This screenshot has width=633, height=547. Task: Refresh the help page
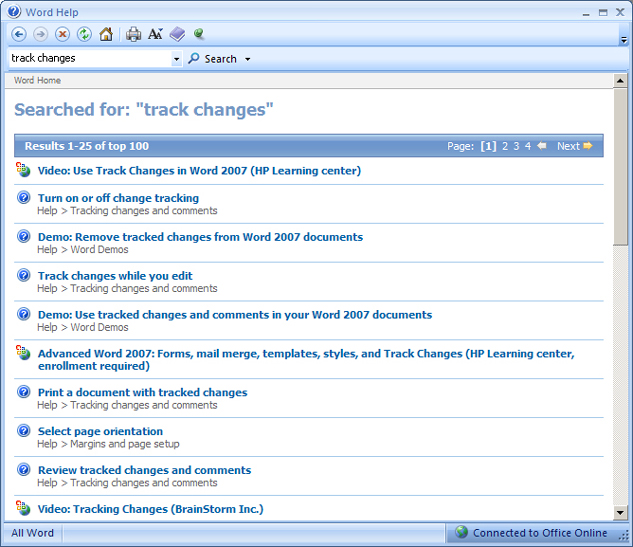(84, 34)
